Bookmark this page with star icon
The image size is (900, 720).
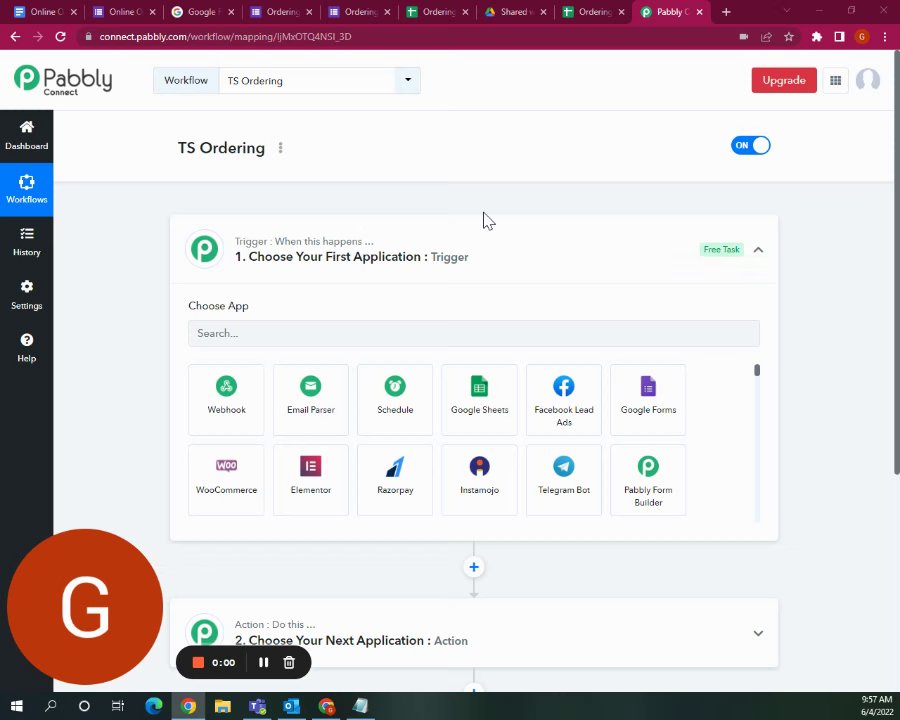(789, 37)
